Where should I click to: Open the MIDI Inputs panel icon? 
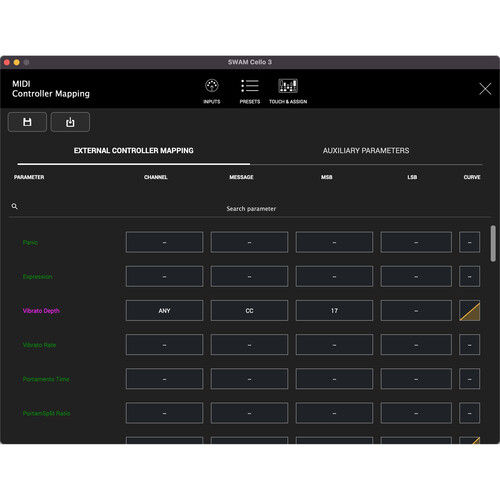pyautogui.click(x=212, y=86)
